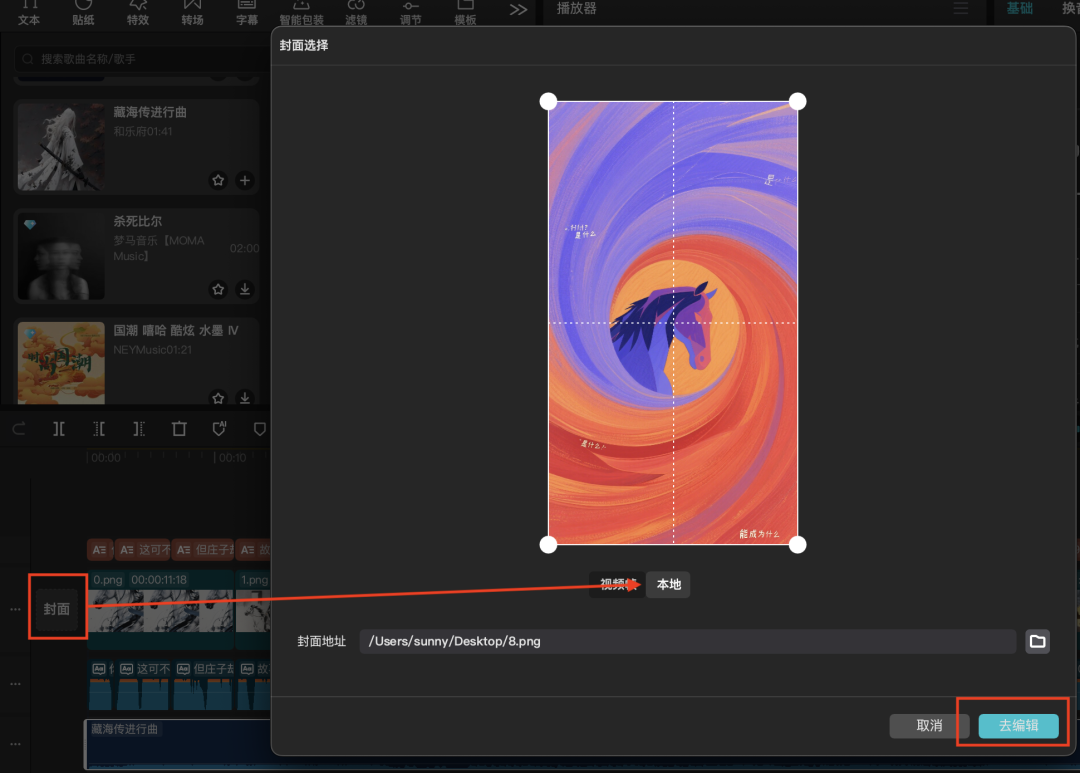Open options menu for the bottom music track
1080x773 pixels.
[x=15, y=745]
